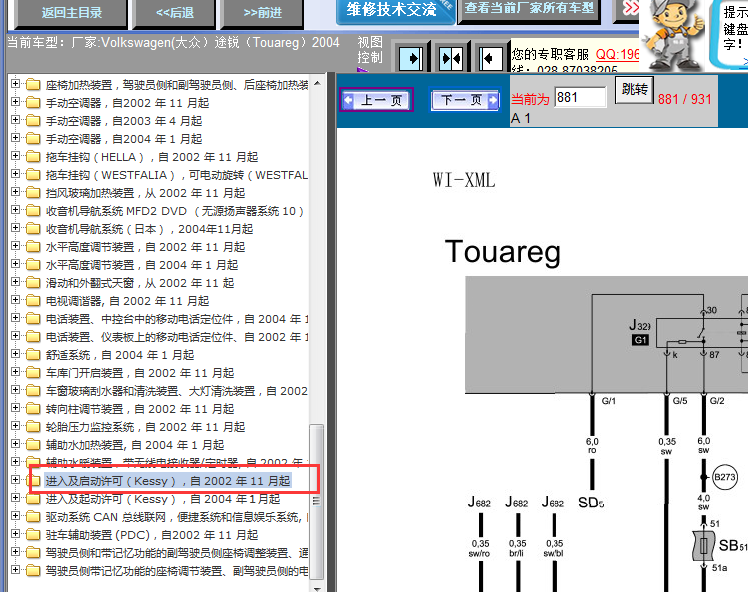Click the view control left-arrow icon

click(x=491, y=59)
